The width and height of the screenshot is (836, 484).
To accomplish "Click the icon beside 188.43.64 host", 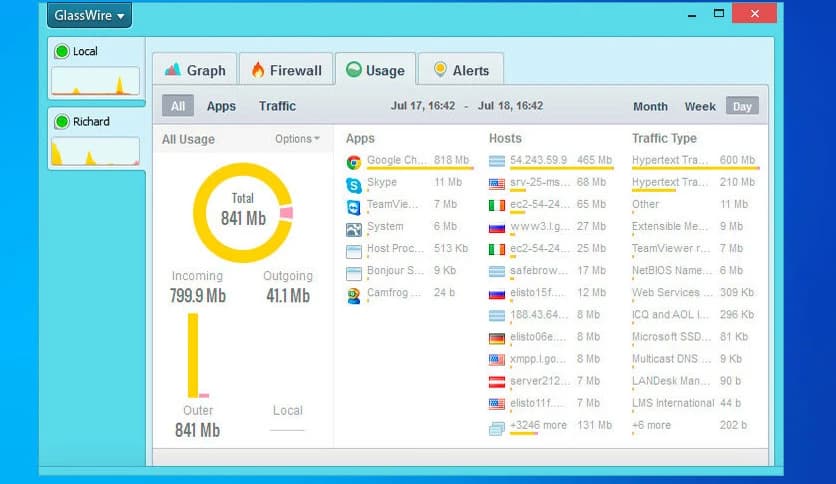I will (496, 316).
